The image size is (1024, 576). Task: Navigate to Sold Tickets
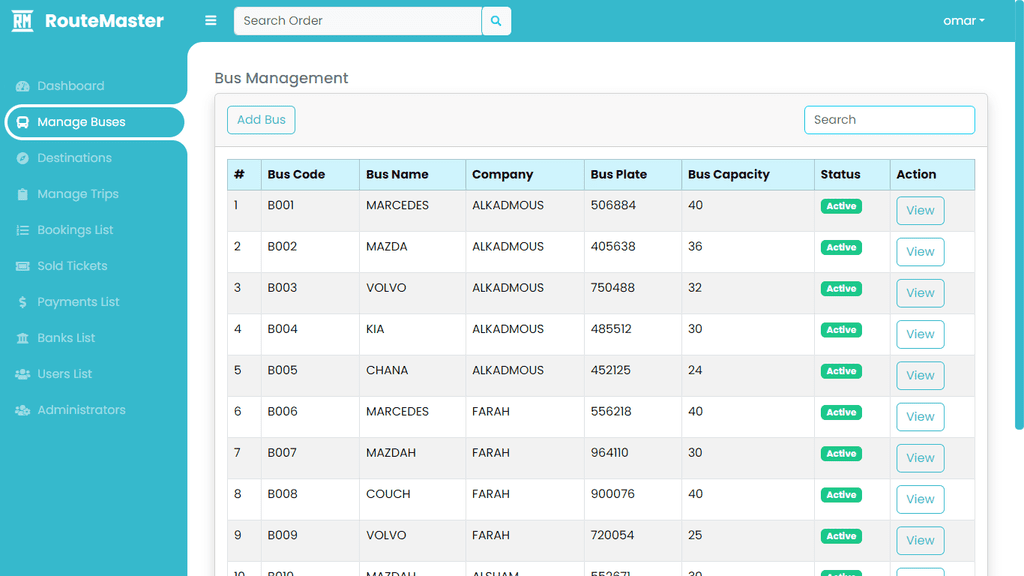[72, 266]
